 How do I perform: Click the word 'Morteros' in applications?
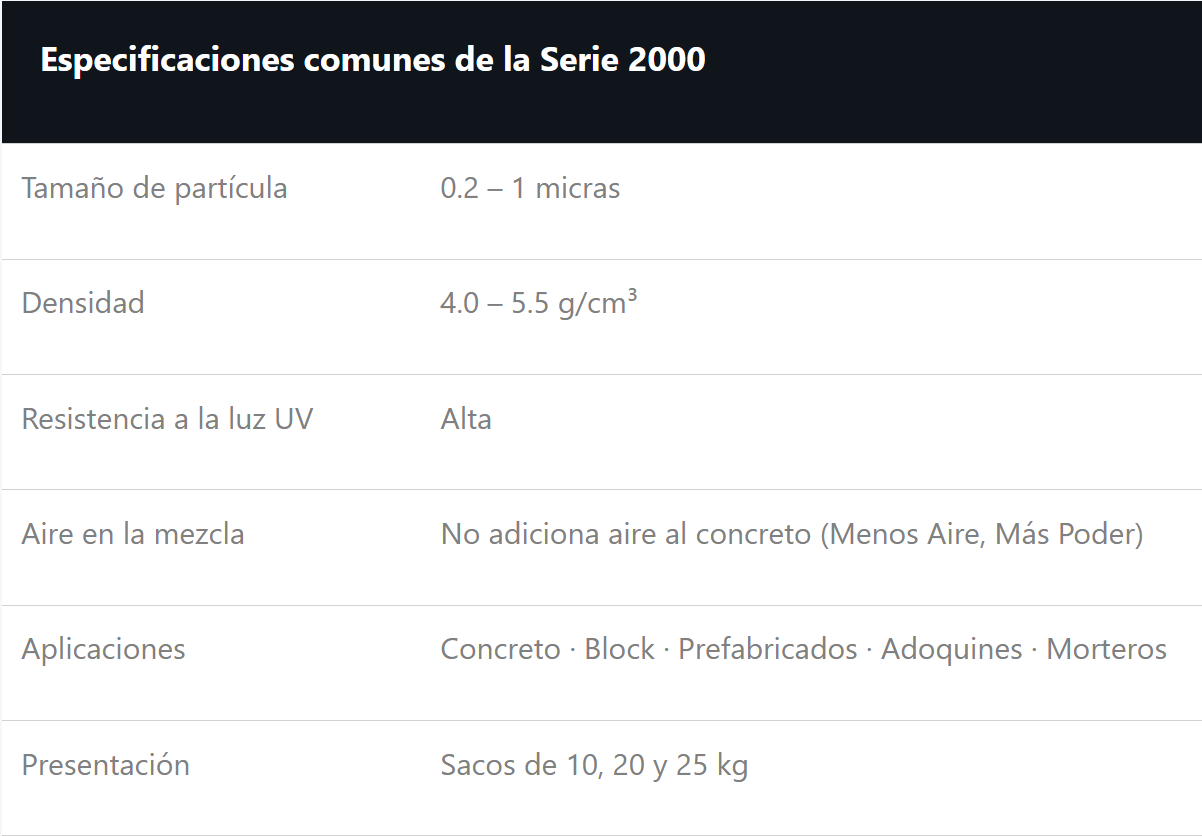pos(1107,649)
